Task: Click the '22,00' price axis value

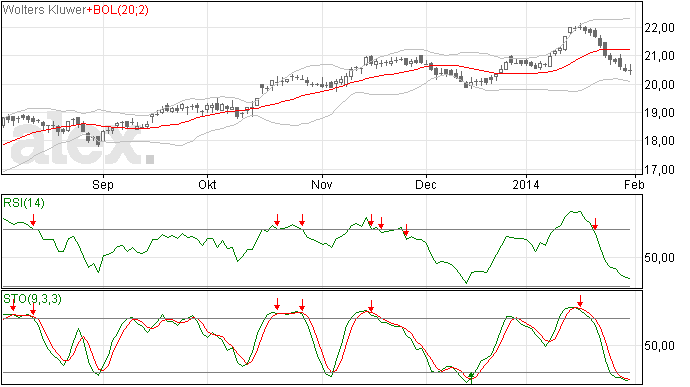Action: [x=659, y=28]
